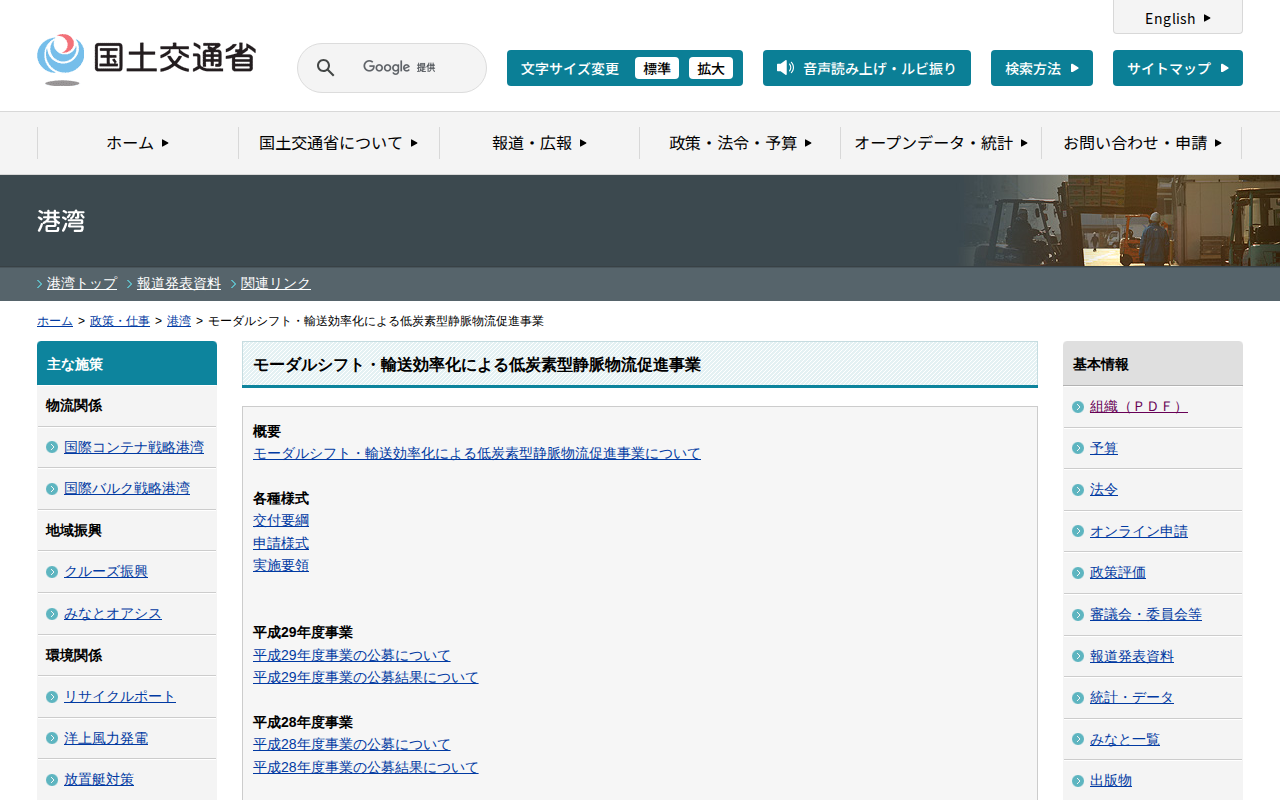The width and height of the screenshot is (1280, 800).
Task: Click bullet icon beside リサイクルポート
Action: click(x=52, y=697)
